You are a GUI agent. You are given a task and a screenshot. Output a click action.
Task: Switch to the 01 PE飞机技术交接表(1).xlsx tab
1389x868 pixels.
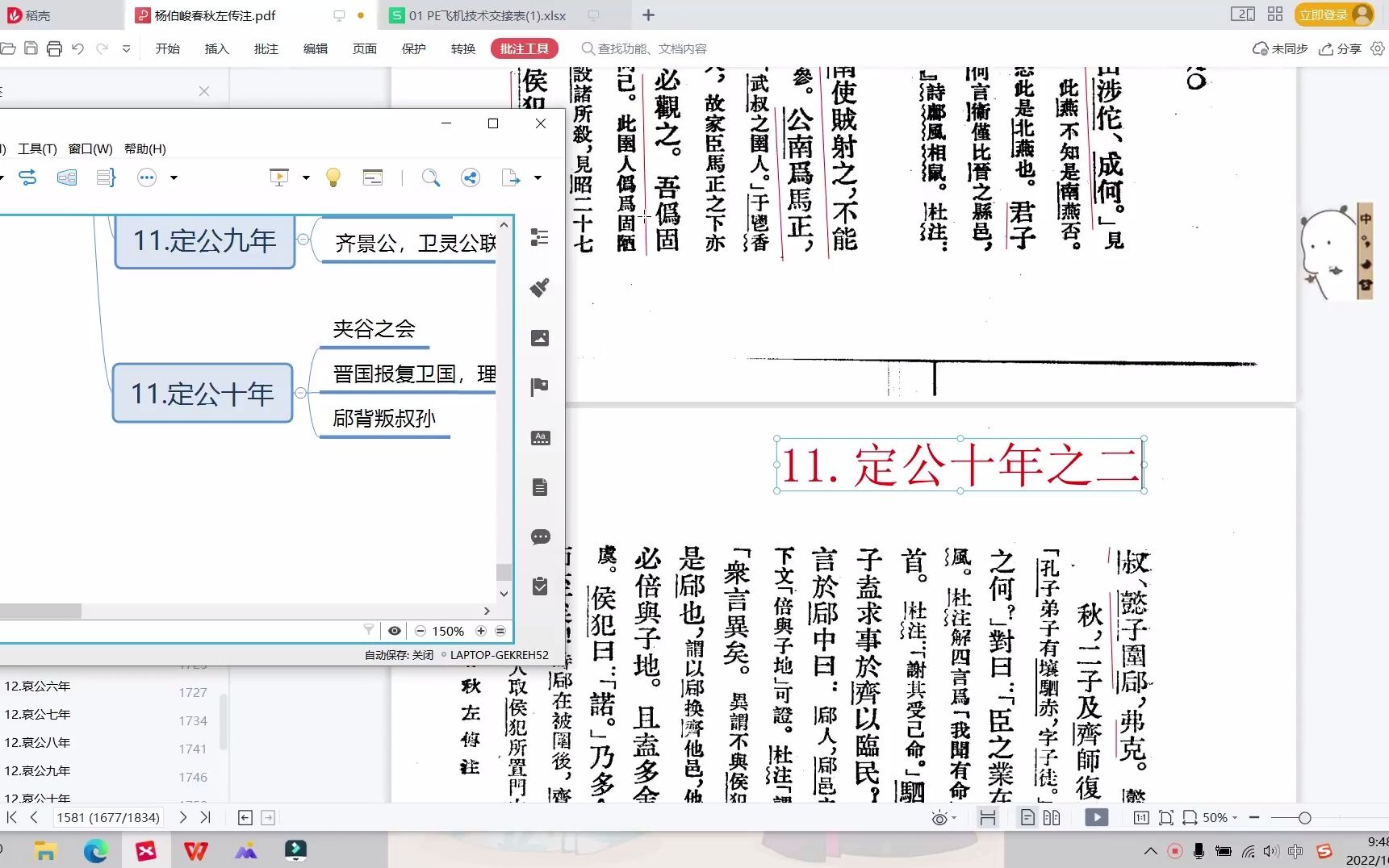coord(487,15)
